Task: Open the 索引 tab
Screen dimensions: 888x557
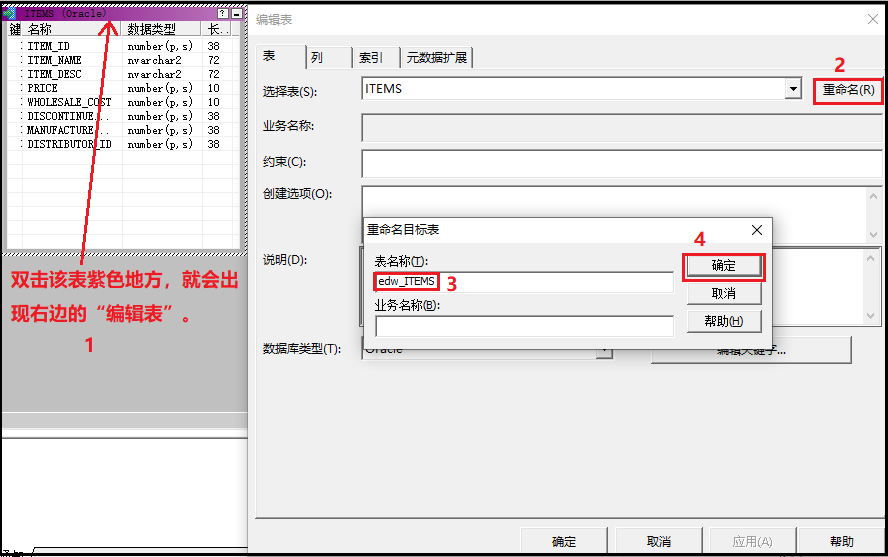Action: pos(376,57)
